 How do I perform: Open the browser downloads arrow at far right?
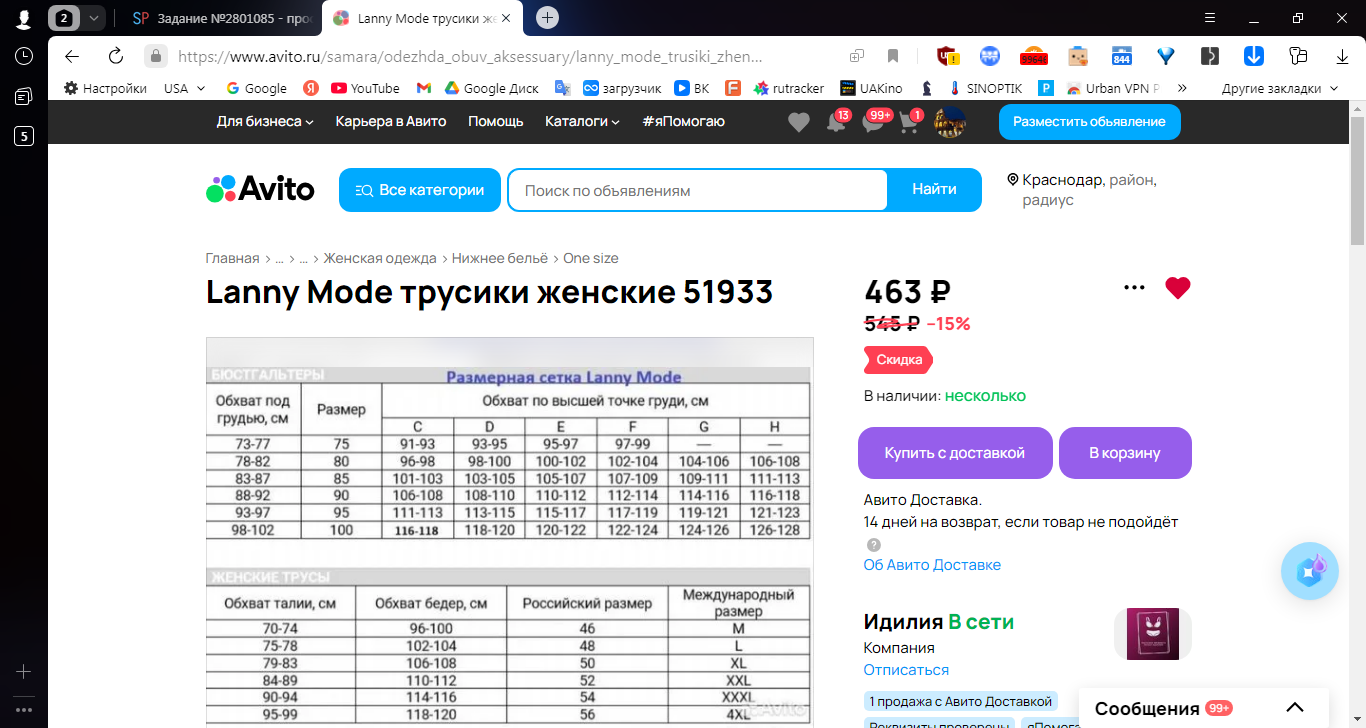click(x=1343, y=56)
